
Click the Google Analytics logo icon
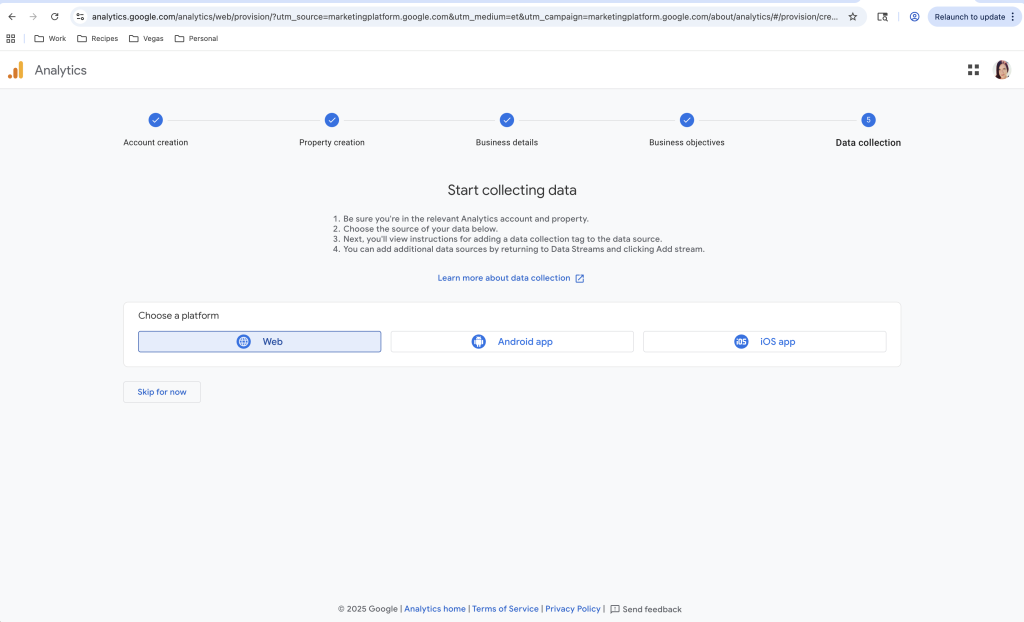[16, 70]
